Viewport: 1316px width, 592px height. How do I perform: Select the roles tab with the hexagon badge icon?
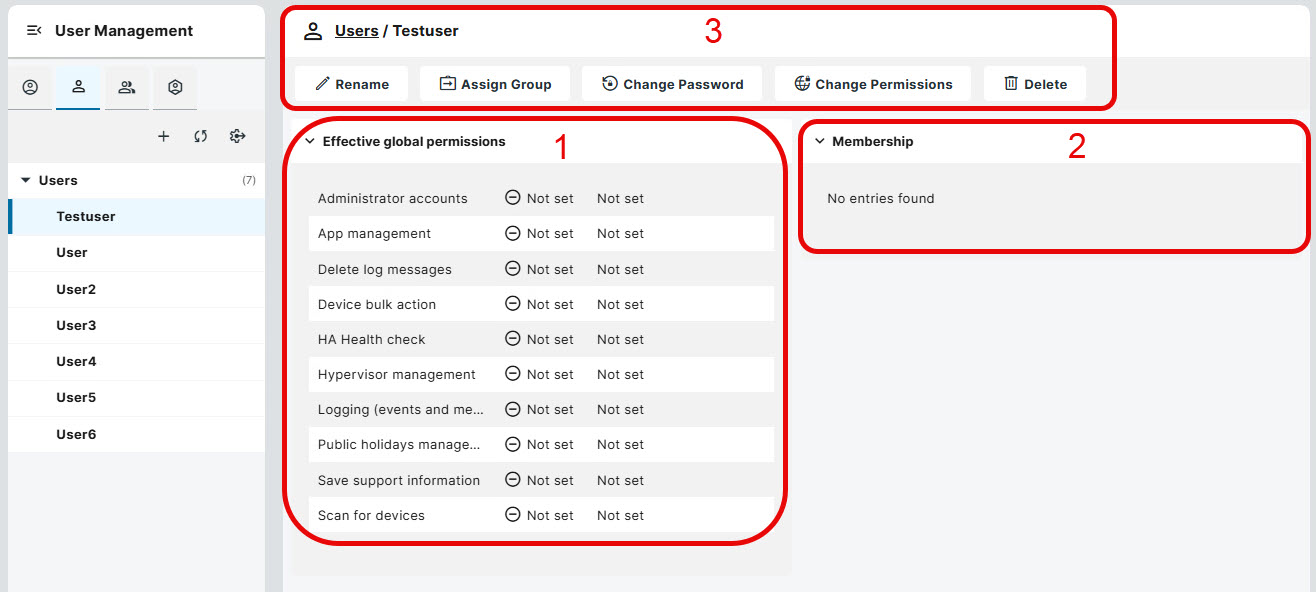tap(175, 88)
